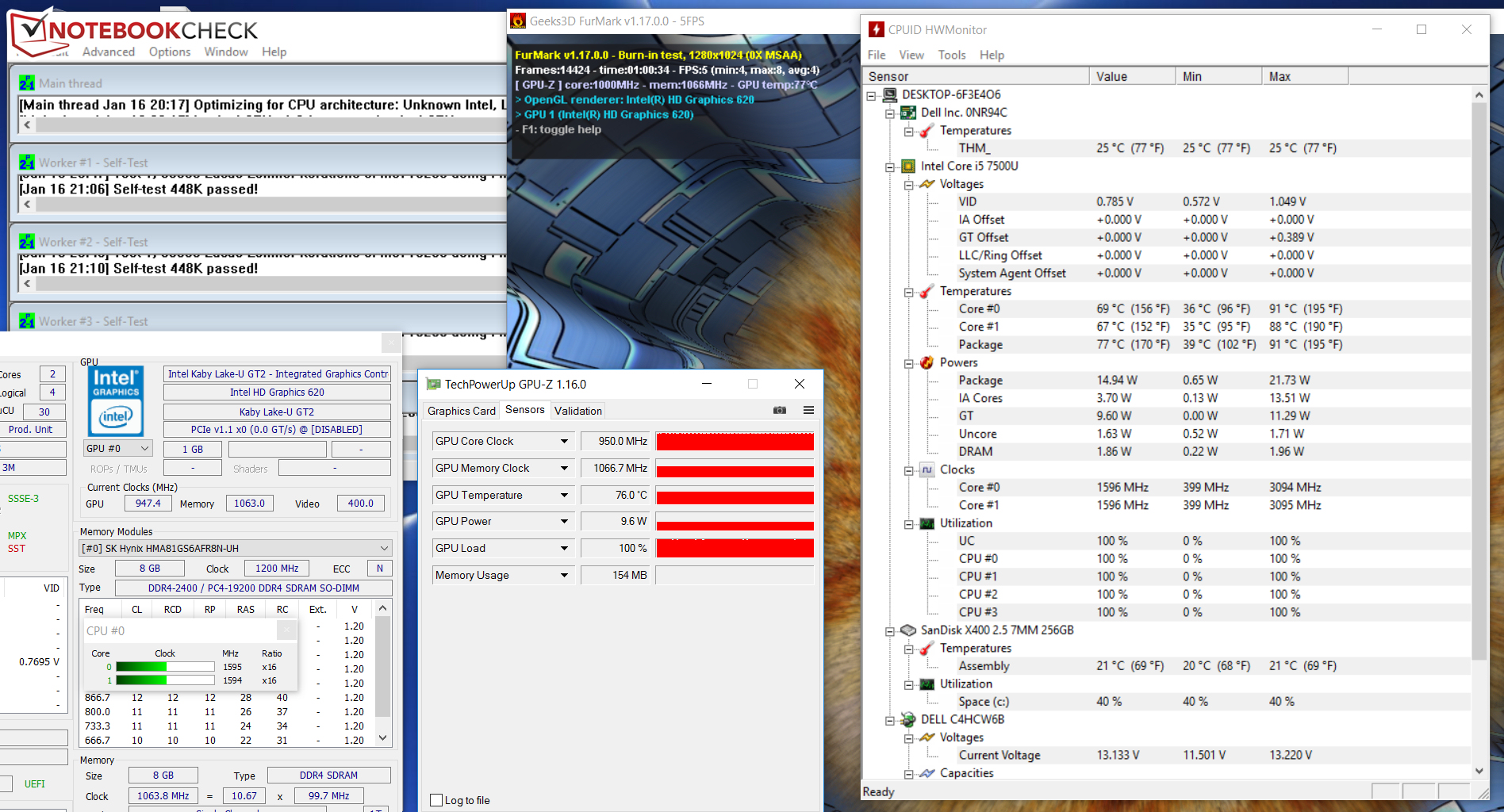Click the Intel Kaby Lake-U GT2 link
Viewport: 1504px width, 812px height.
click(x=277, y=373)
